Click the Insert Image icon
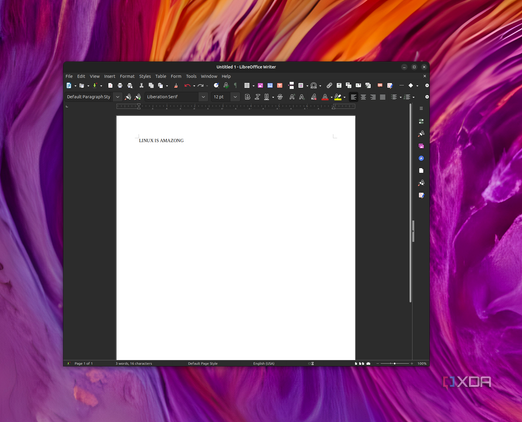522x422 pixels. tap(260, 86)
